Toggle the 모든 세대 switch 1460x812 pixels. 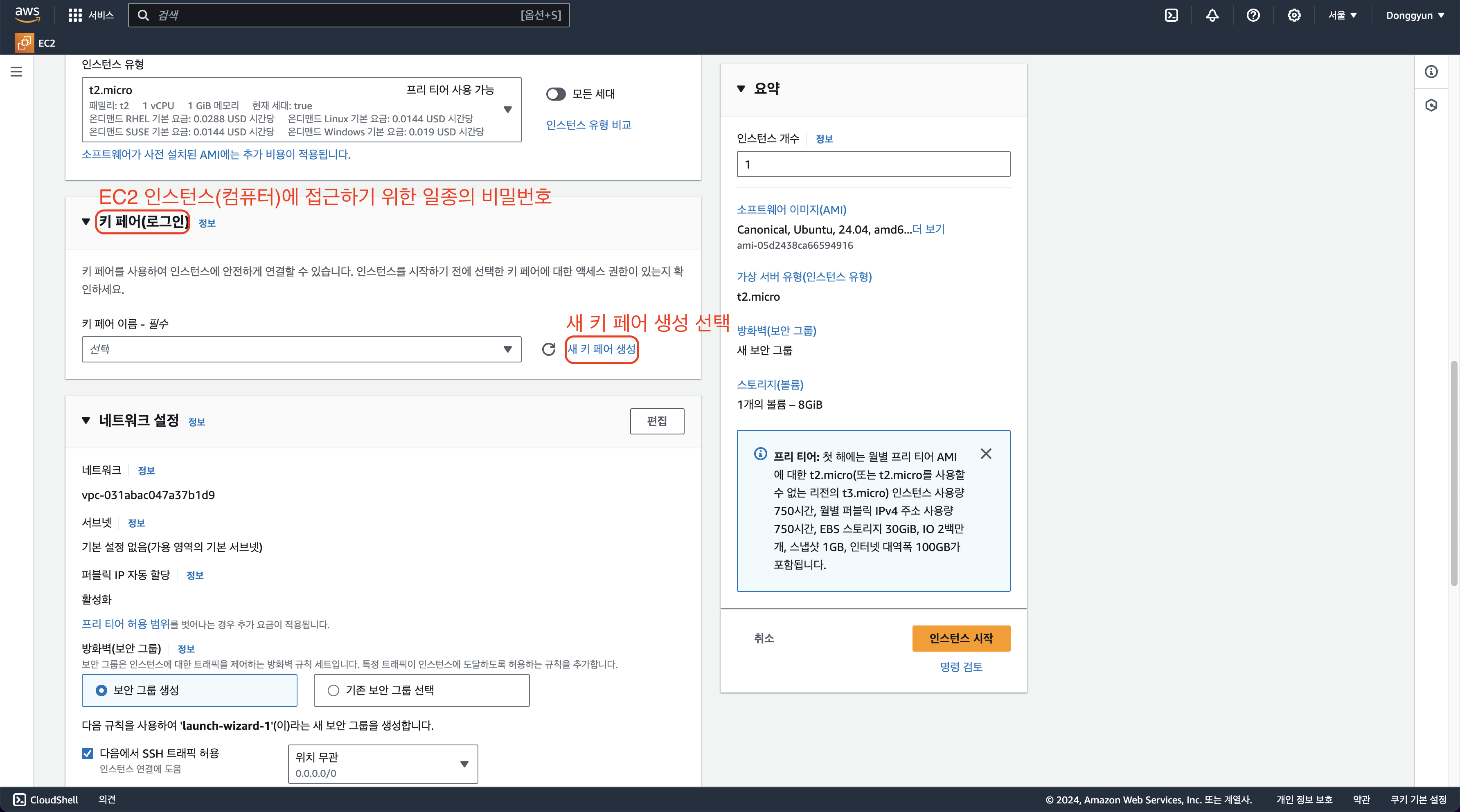555,94
